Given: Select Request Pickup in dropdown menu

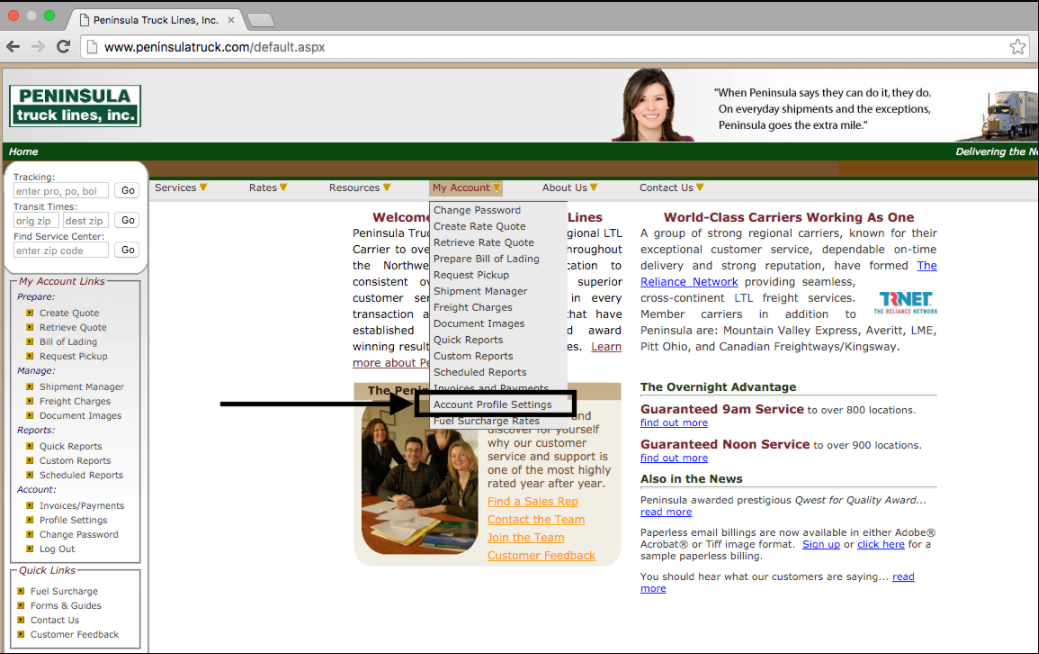Looking at the screenshot, I should click(x=471, y=274).
